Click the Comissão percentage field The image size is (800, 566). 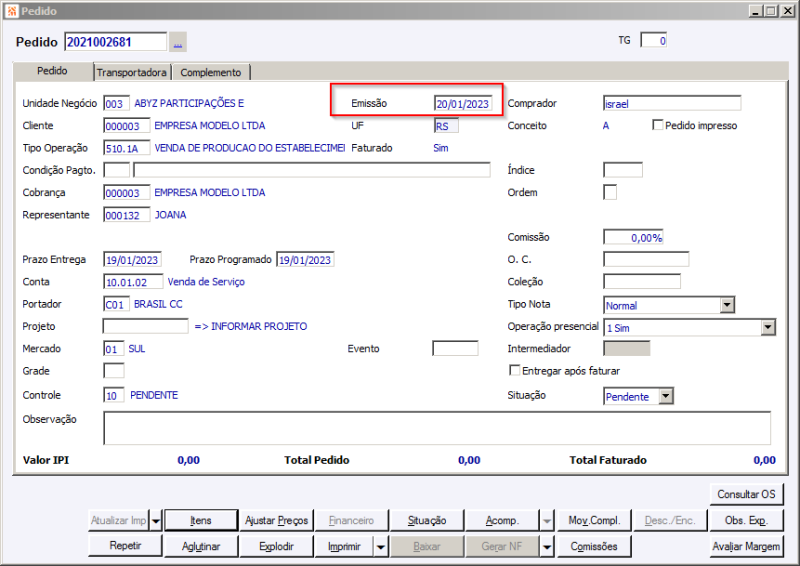point(633,237)
